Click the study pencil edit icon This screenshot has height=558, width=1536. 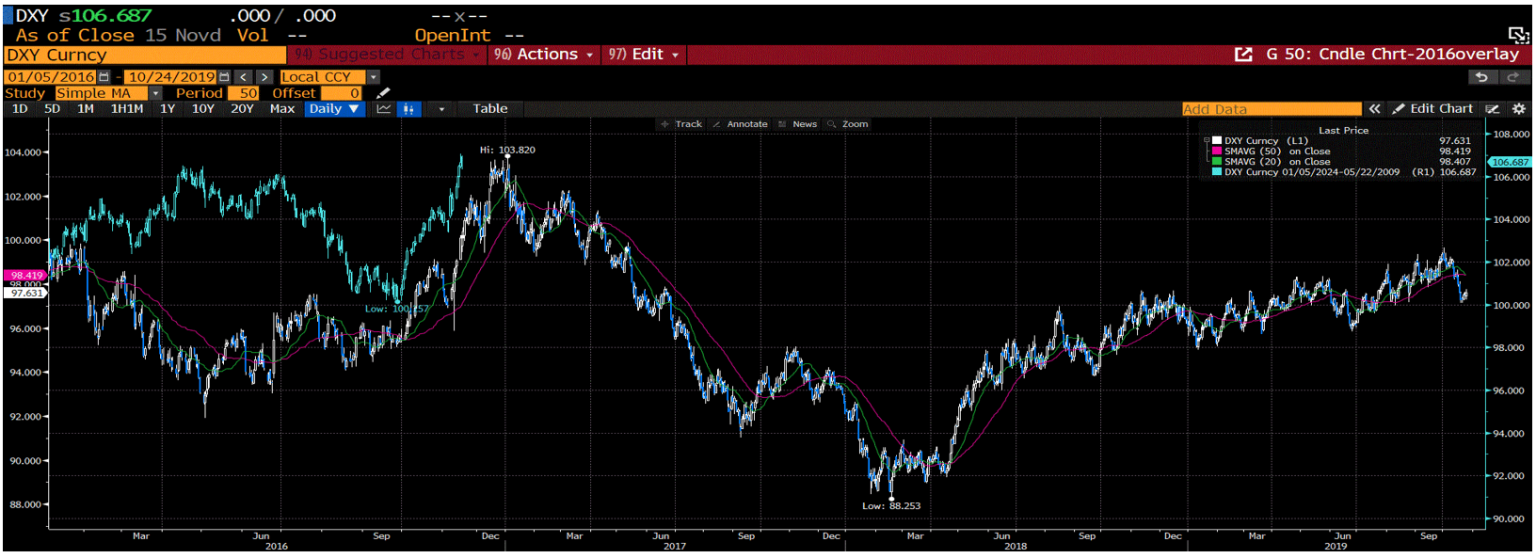(x=383, y=93)
